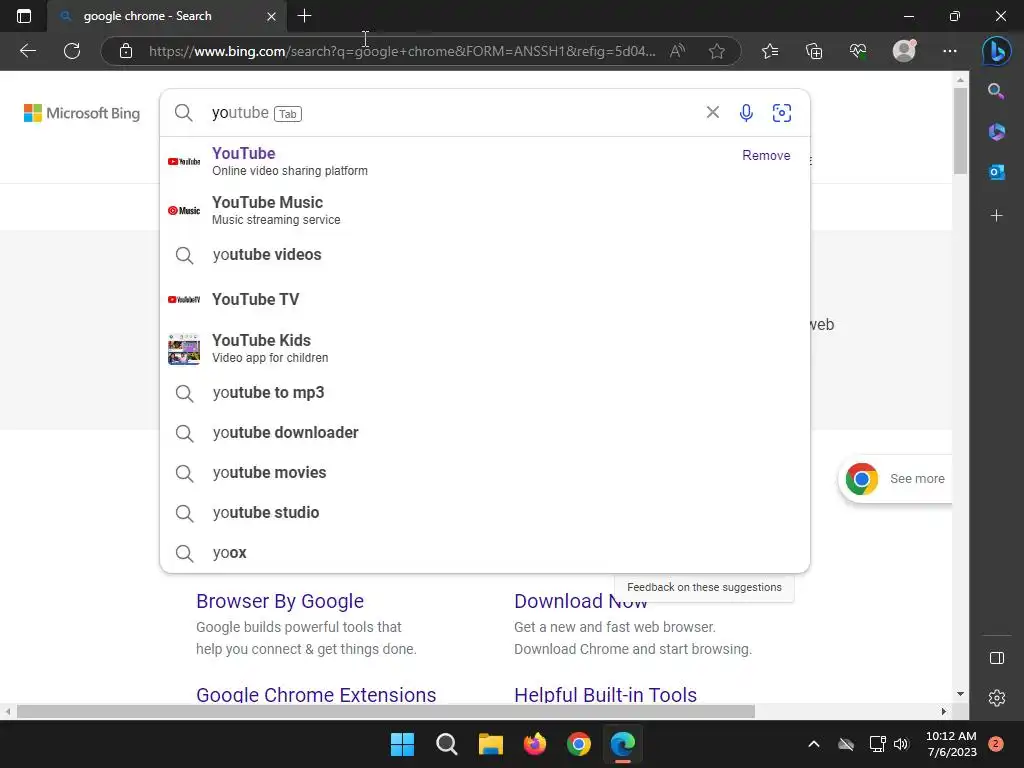Viewport: 1024px width, 768px height.
Task: Click the address bar URL
Action: (402, 51)
